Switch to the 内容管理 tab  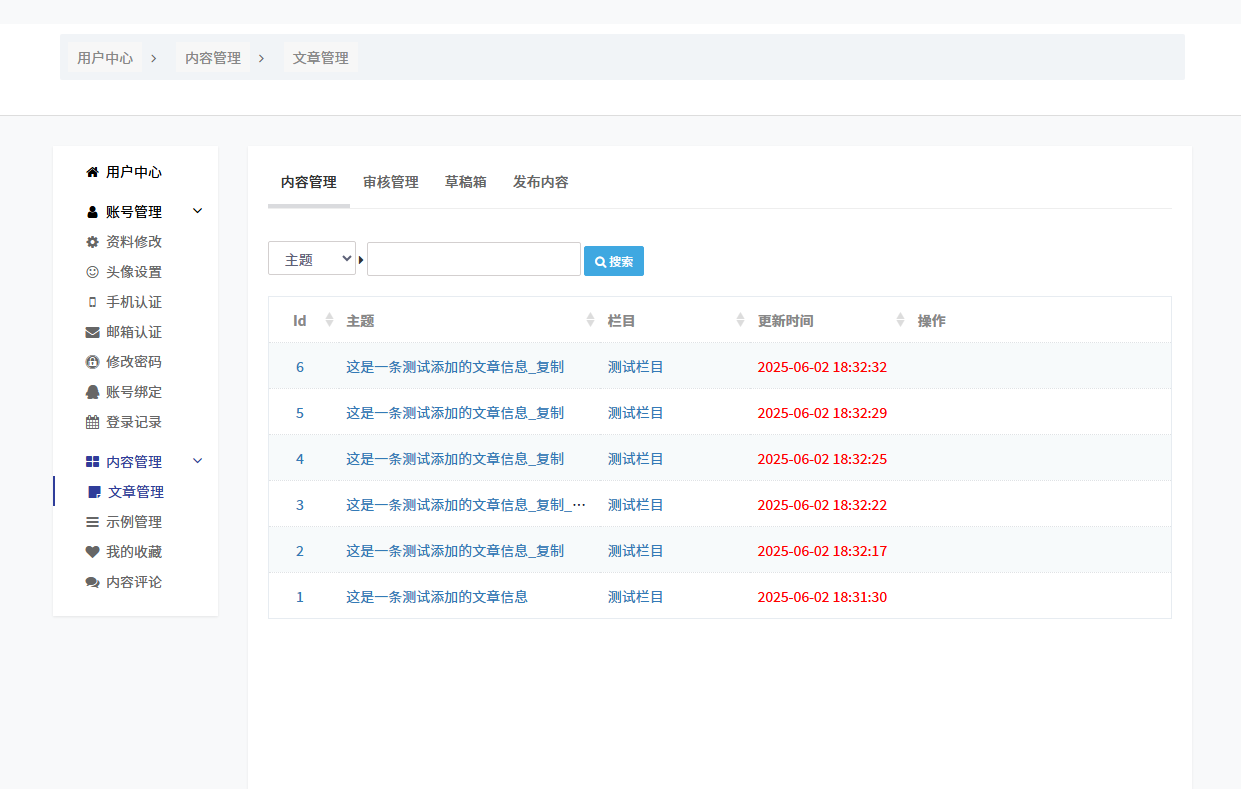pyautogui.click(x=309, y=182)
